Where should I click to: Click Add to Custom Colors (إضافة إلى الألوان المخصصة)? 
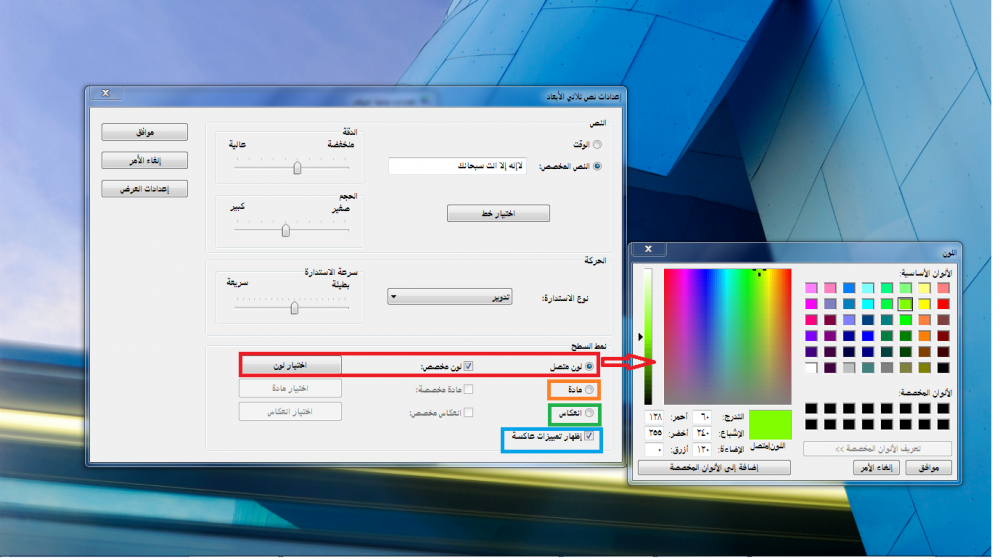(x=714, y=468)
